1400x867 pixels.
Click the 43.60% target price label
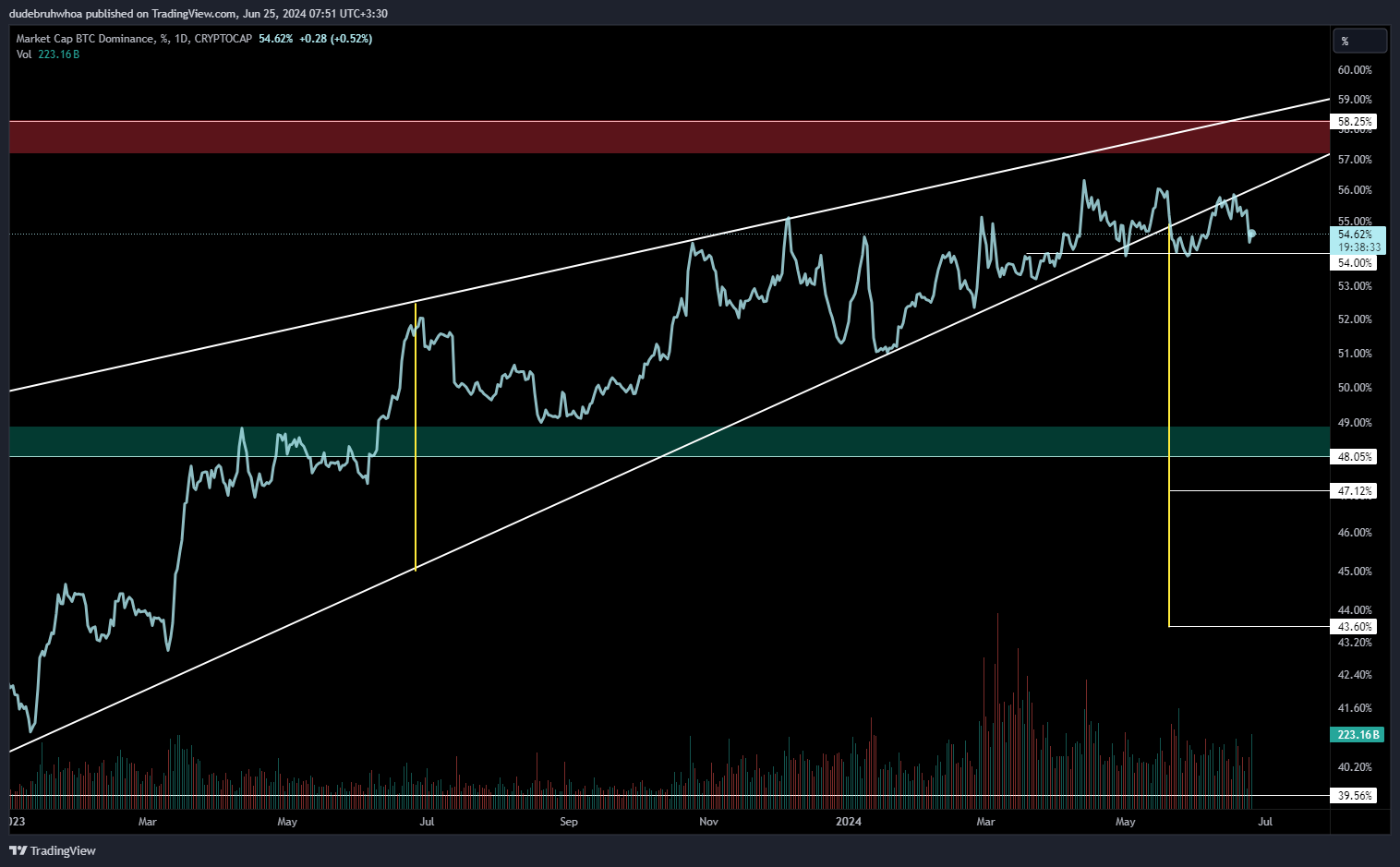(1355, 627)
